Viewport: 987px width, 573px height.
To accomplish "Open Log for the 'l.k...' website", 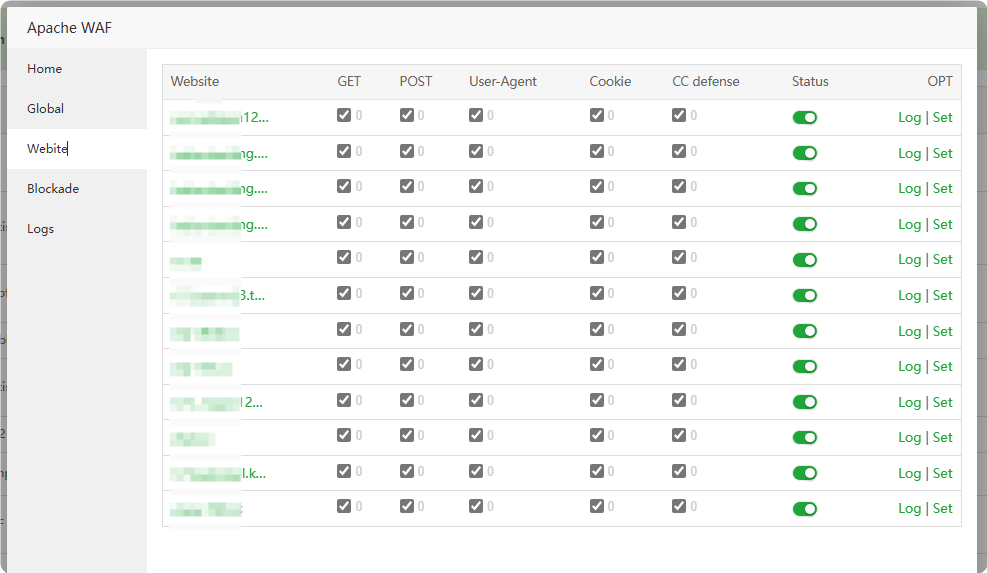I will [x=909, y=474].
